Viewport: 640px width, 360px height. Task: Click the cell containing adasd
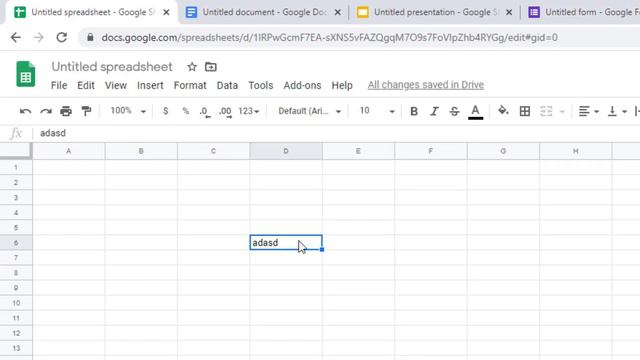click(x=286, y=242)
